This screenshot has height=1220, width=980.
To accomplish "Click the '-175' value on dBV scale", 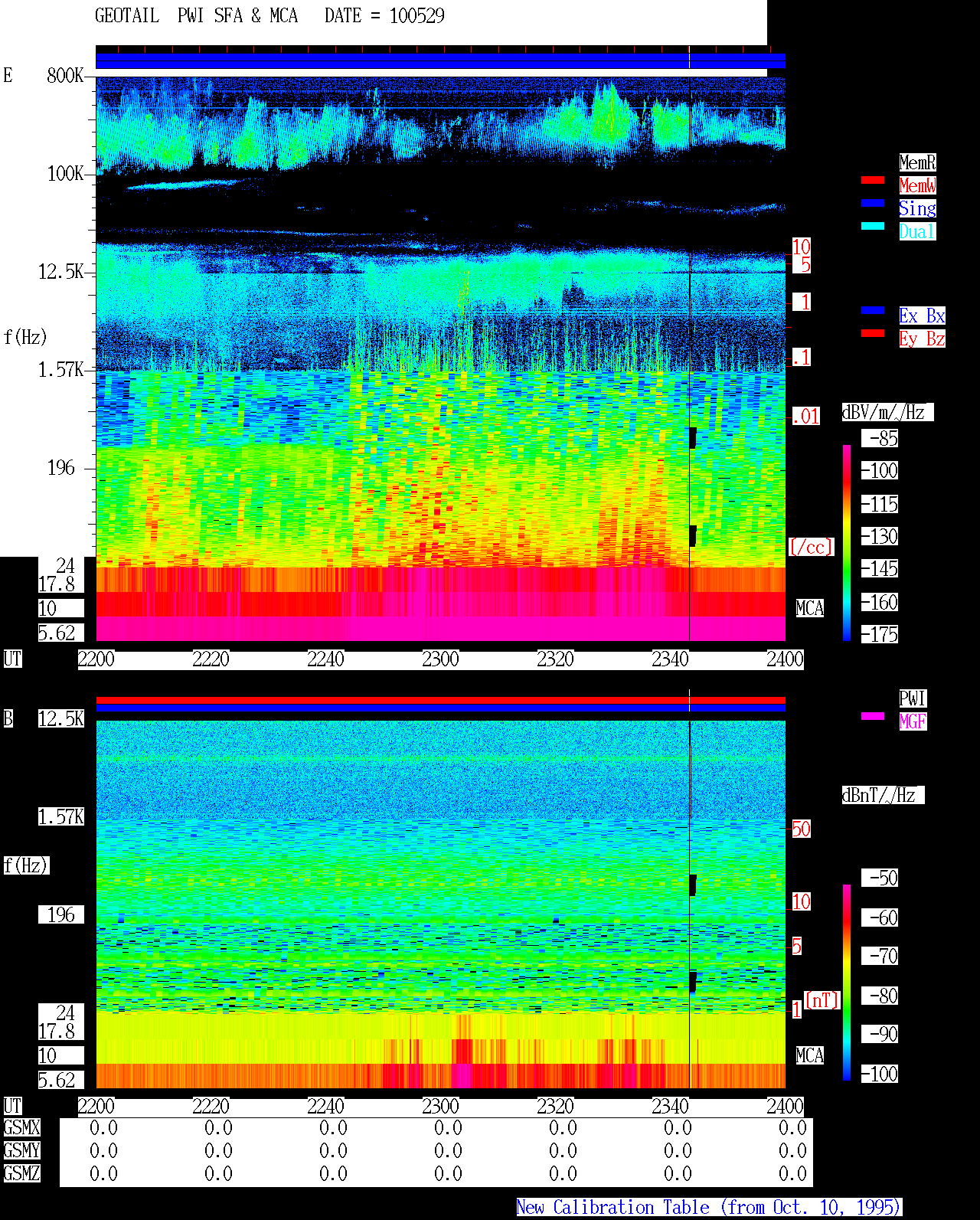I will coord(880,635).
